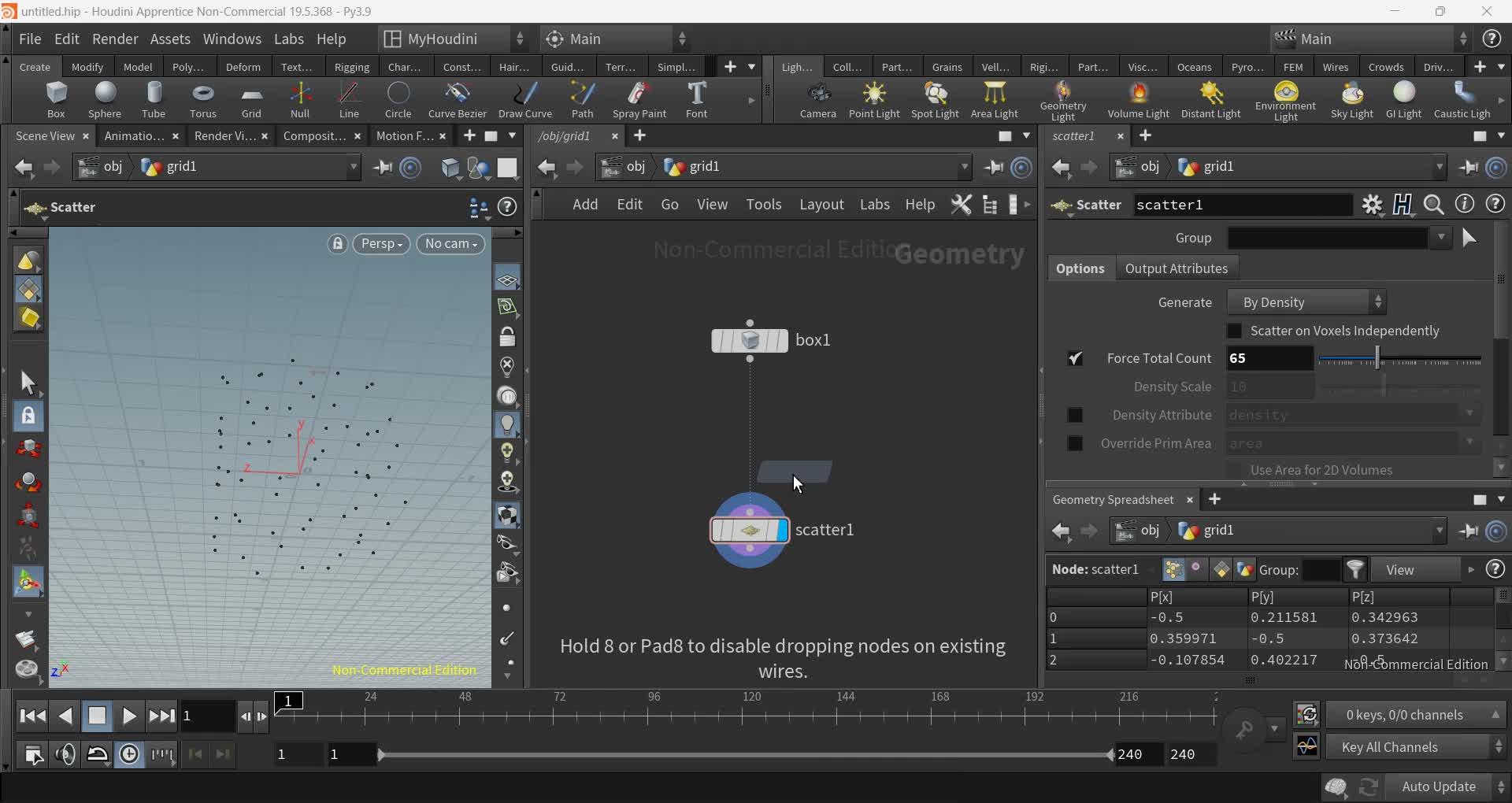The image size is (1512, 803).
Task: Switch to the Output Attributes tab
Action: 1177,268
